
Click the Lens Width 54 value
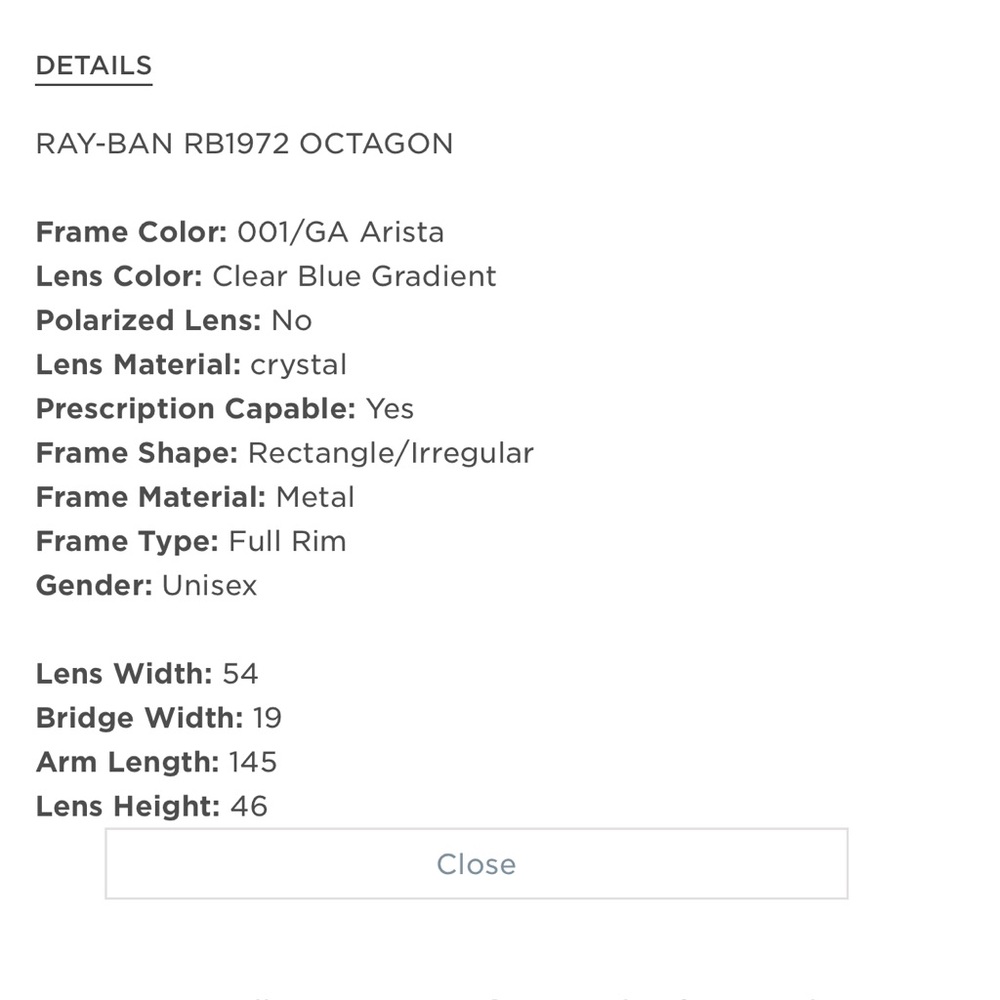[240, 674]
